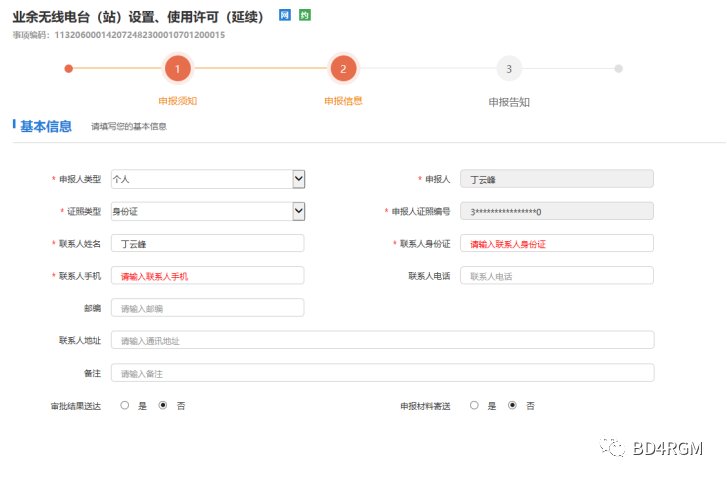The height and width of the screenshot is (478, 727).
Task: Select 是 for 申报材料寄送
Action: [474, 405]
